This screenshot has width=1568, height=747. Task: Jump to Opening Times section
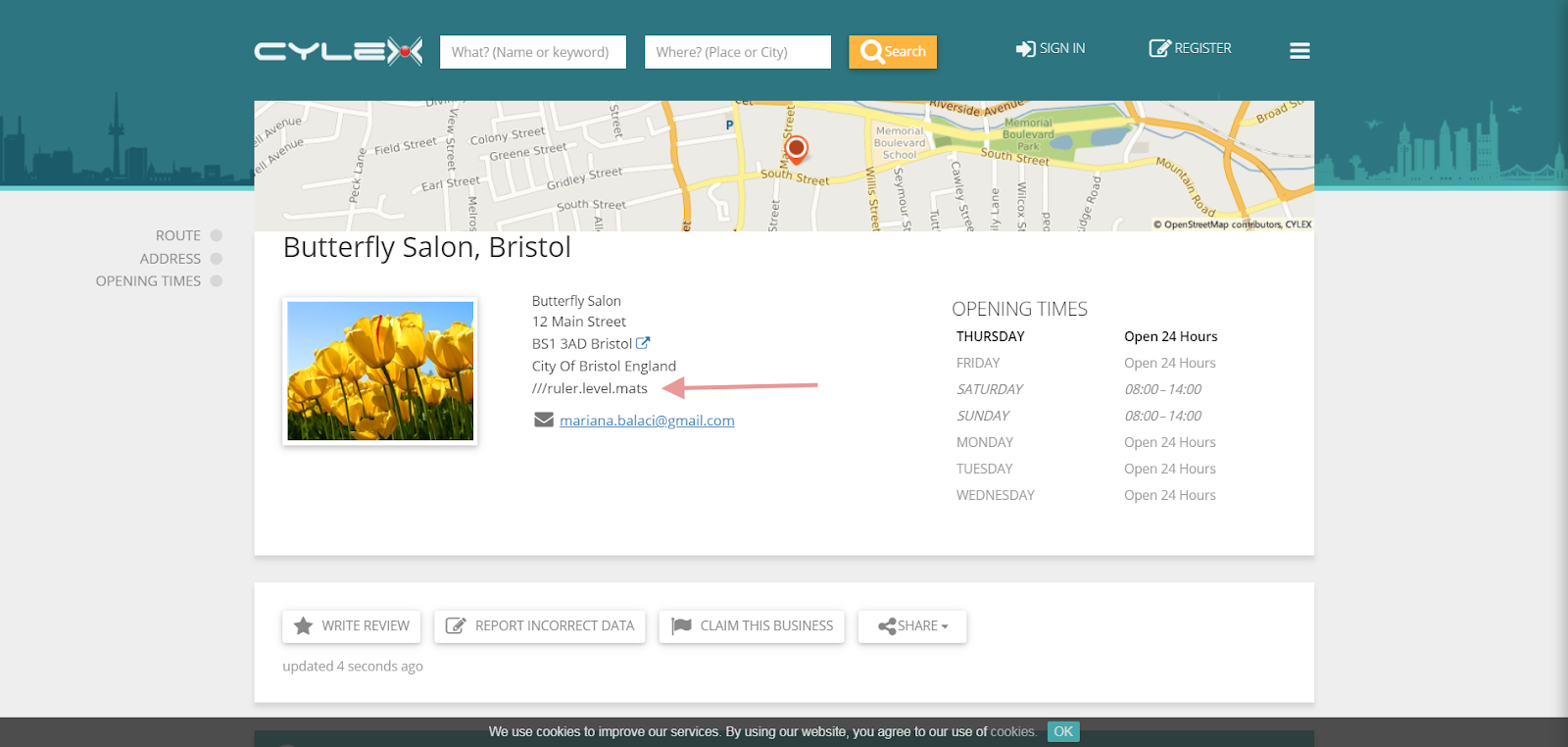pos(148,281)
